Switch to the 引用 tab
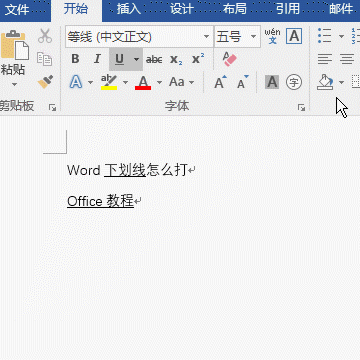Viewport: 360px width, 360px height. point(288,9)
